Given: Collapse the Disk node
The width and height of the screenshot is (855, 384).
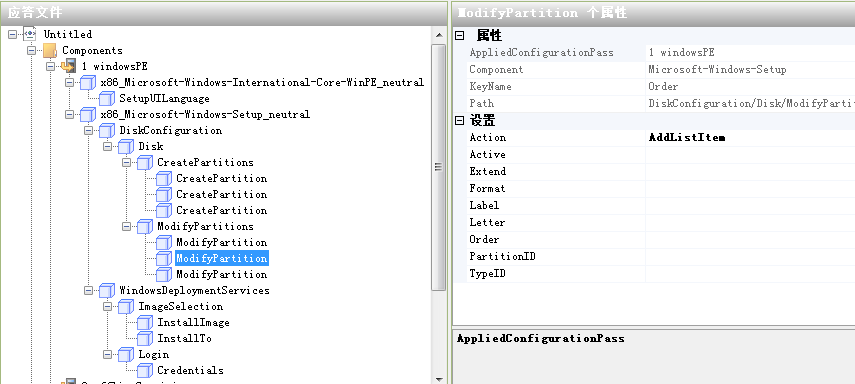Looking at the screenshot, I should [107, 146].
